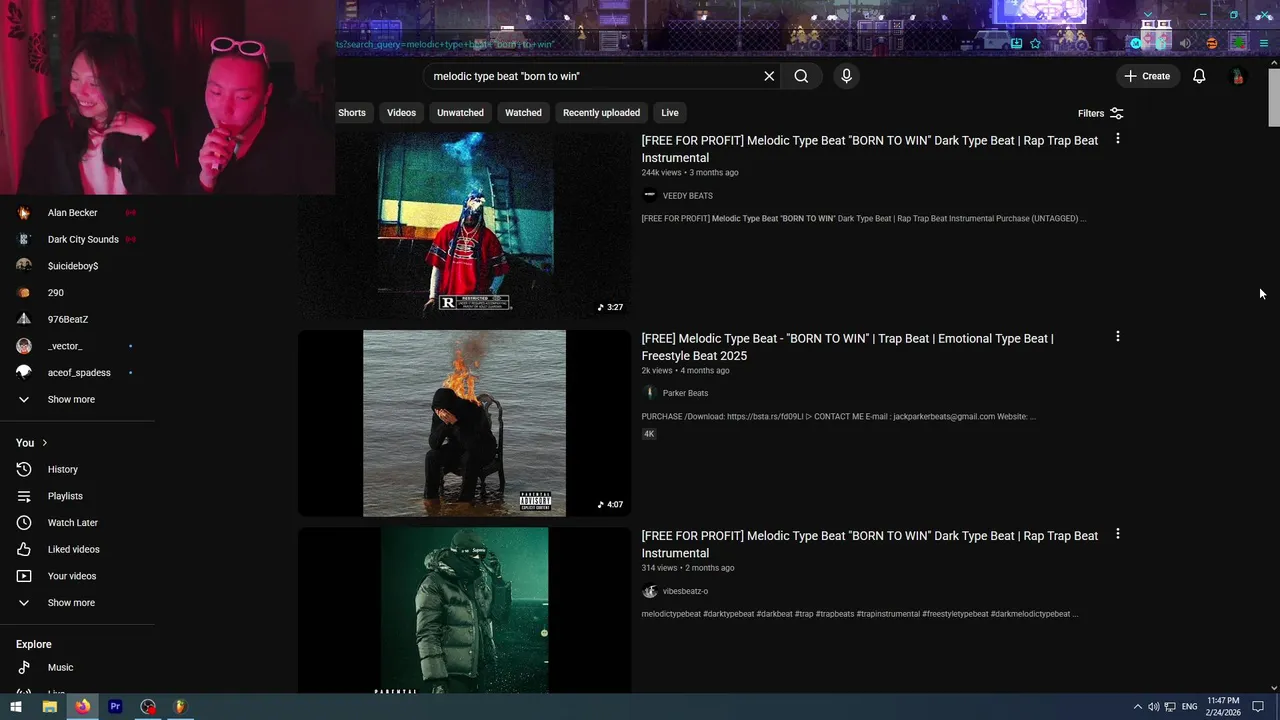Open Windows notification center
Viewport: 1280px width, 720px height.
(1258, 707)
